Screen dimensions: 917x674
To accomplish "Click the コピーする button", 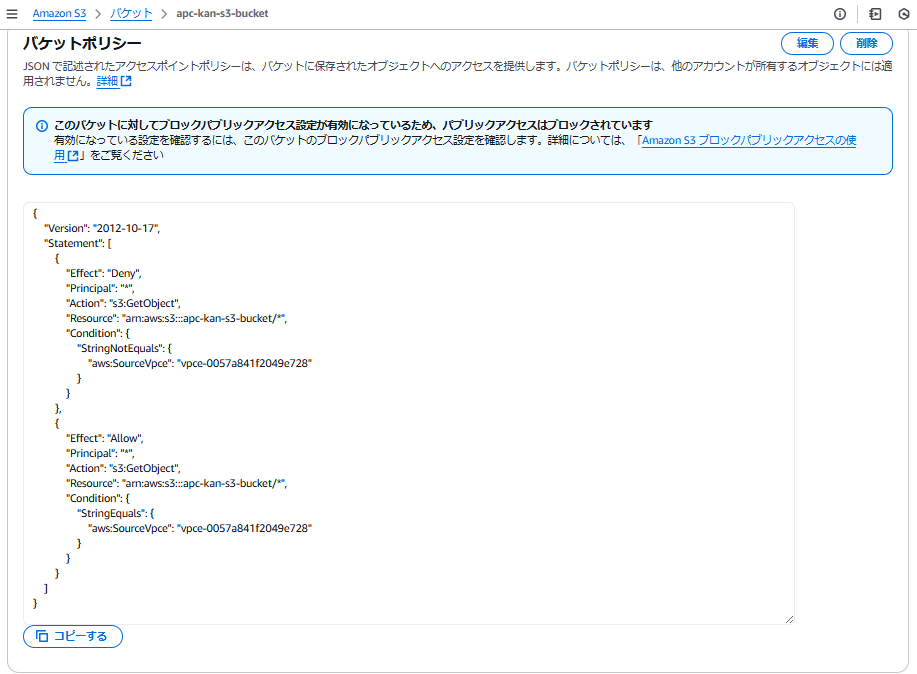I will 73,636.
